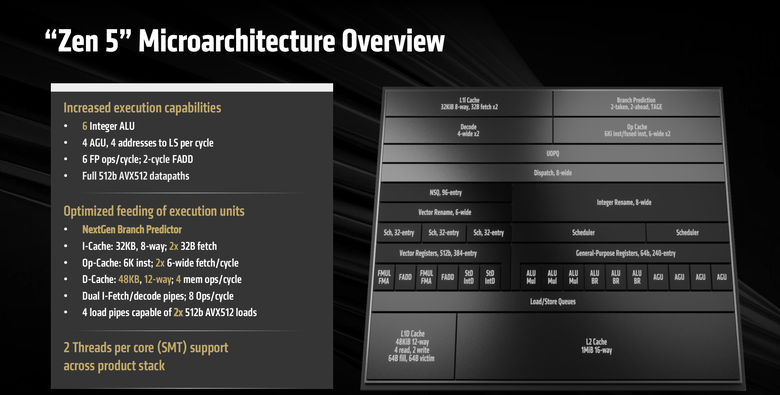The image size is (780, 395).
Task: Select the "NextGen Branch Predictor" bullet
Action: click(132, 230)
